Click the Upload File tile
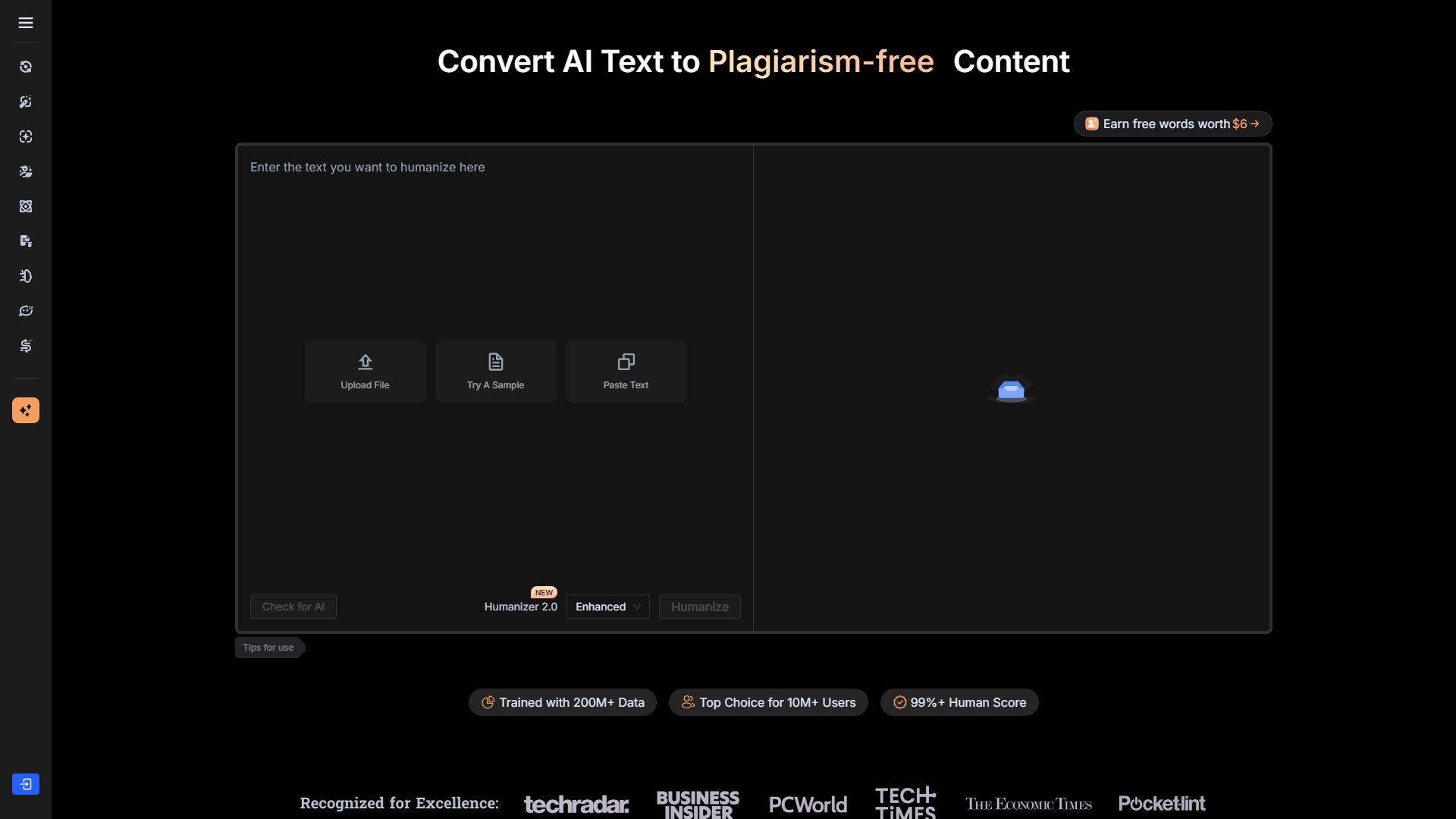The width and height of the screenshot is (1456, 819). [x=366, y=372]
